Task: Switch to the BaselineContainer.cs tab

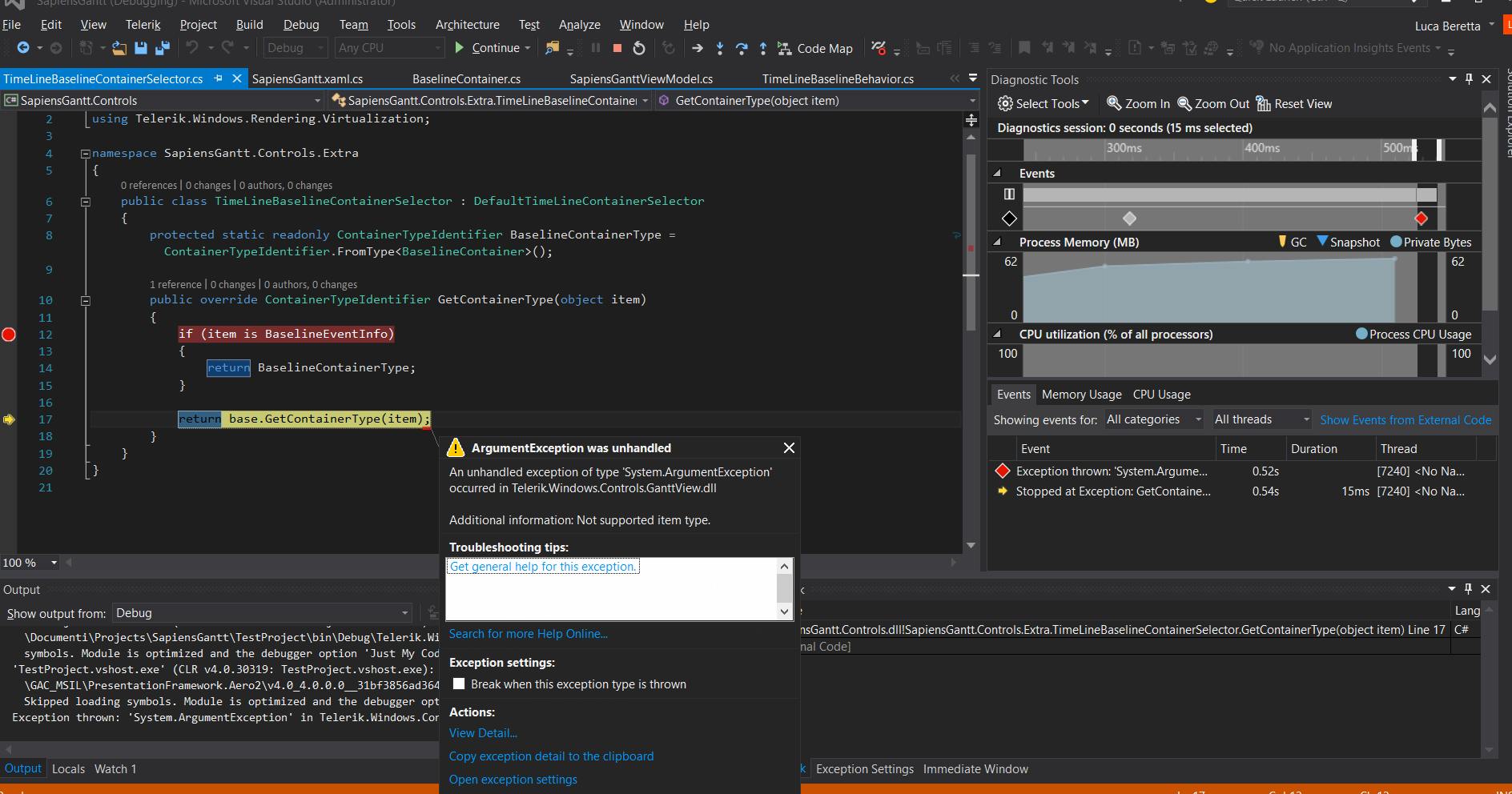Action: tap(466, 79)
